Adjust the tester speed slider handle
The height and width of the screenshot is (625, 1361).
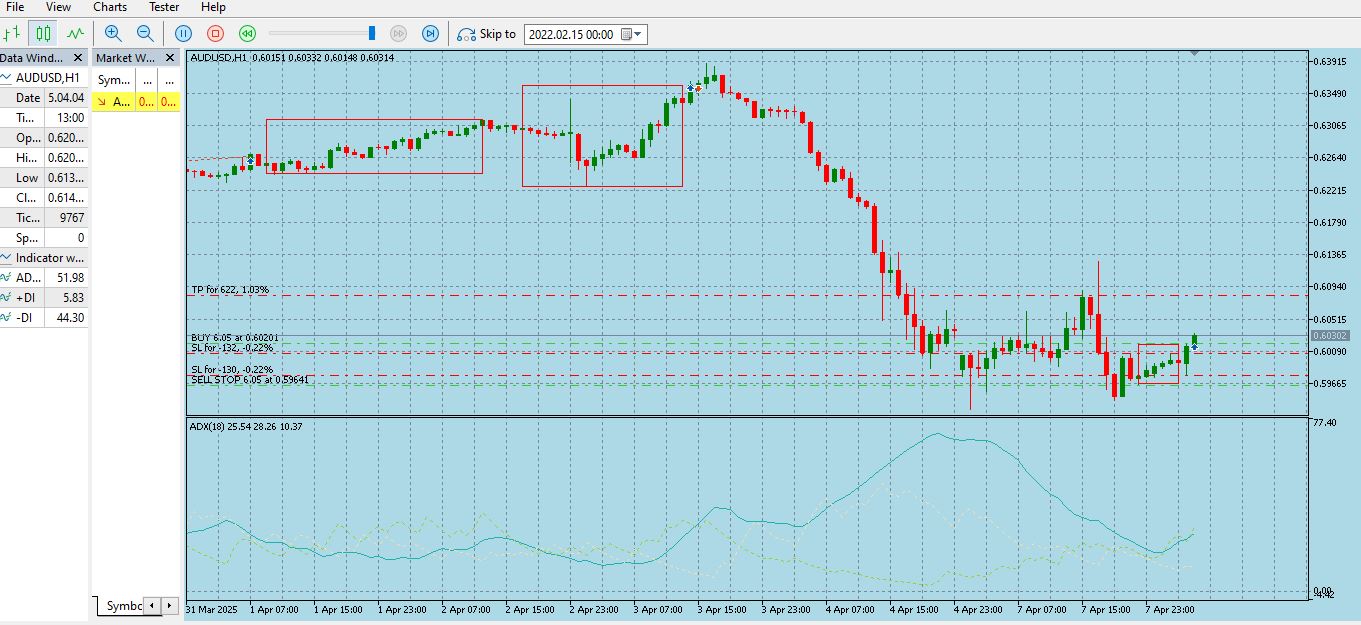click(x=372, y=33)
